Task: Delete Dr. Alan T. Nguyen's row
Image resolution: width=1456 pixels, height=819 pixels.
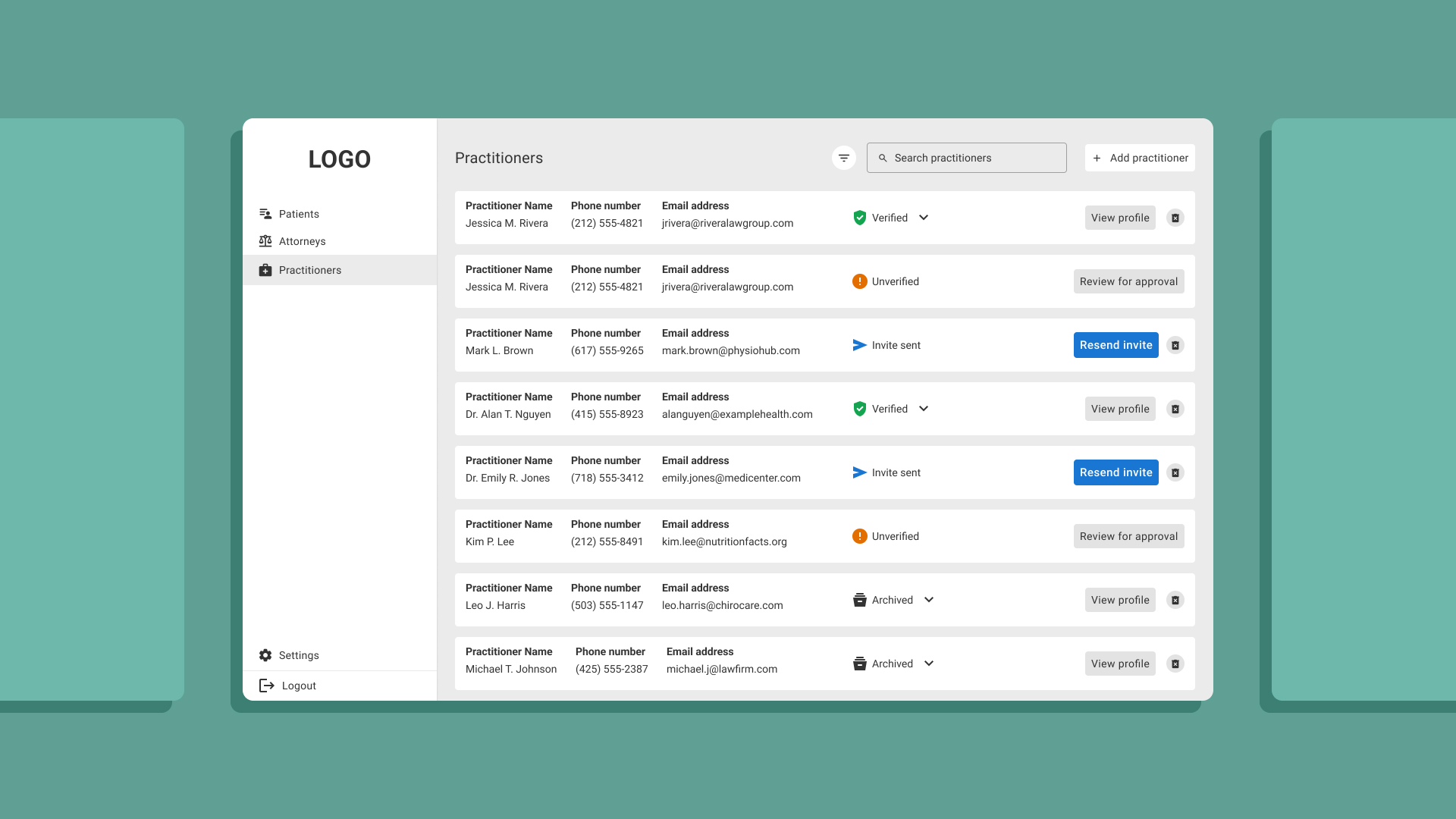Action: [1175, 409]
